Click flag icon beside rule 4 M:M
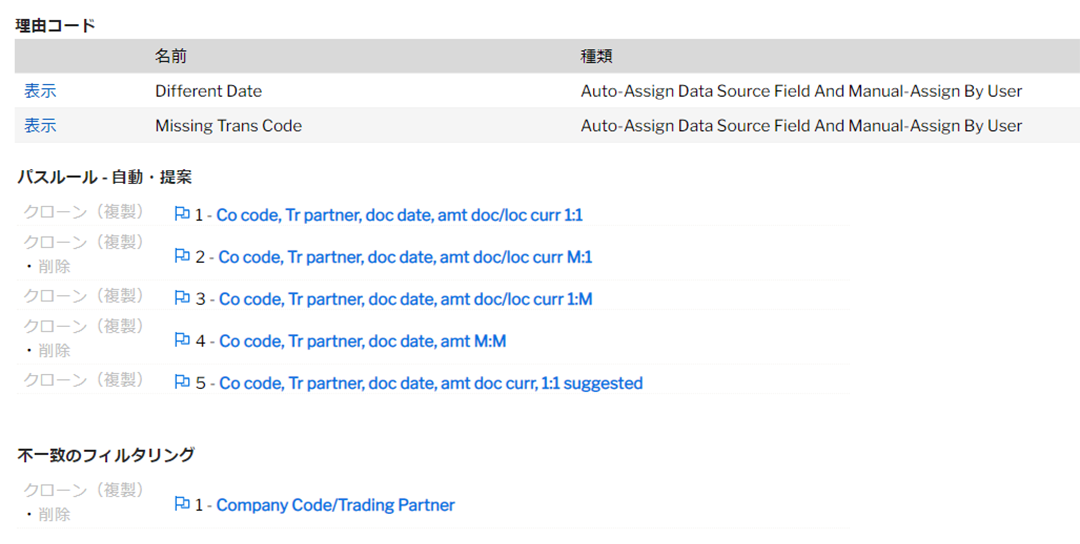This screenshot has height=544, width=1080. pyautogui.click(x=182, y=340)
